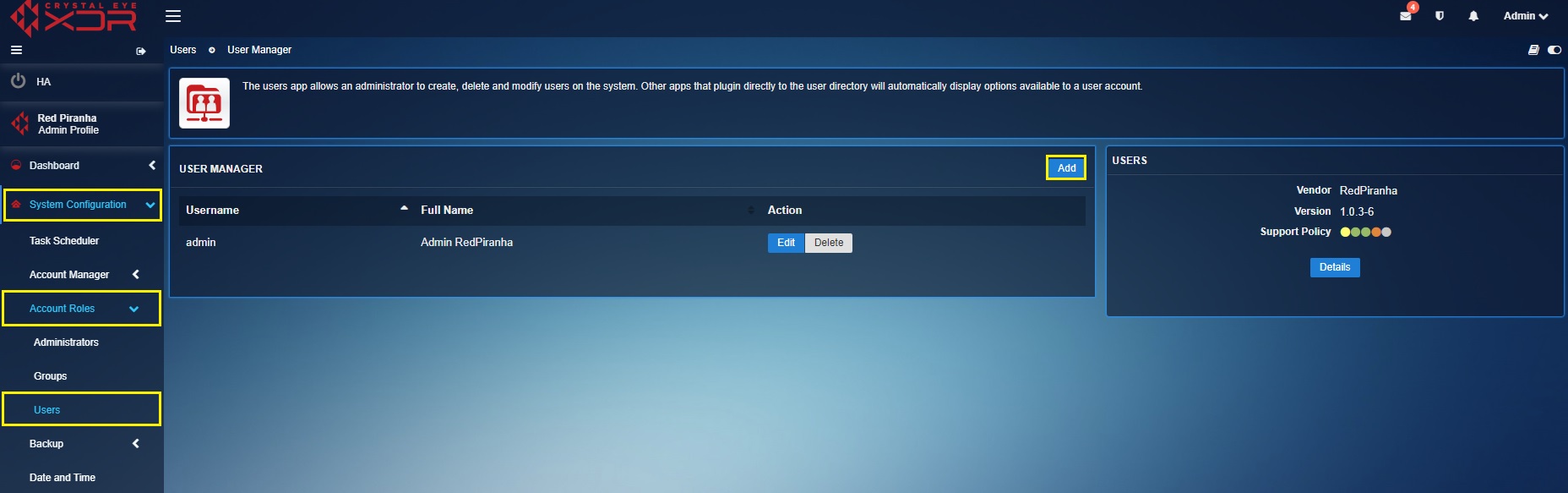
Task: Open the Users app Details
Action: (1335, 267)
